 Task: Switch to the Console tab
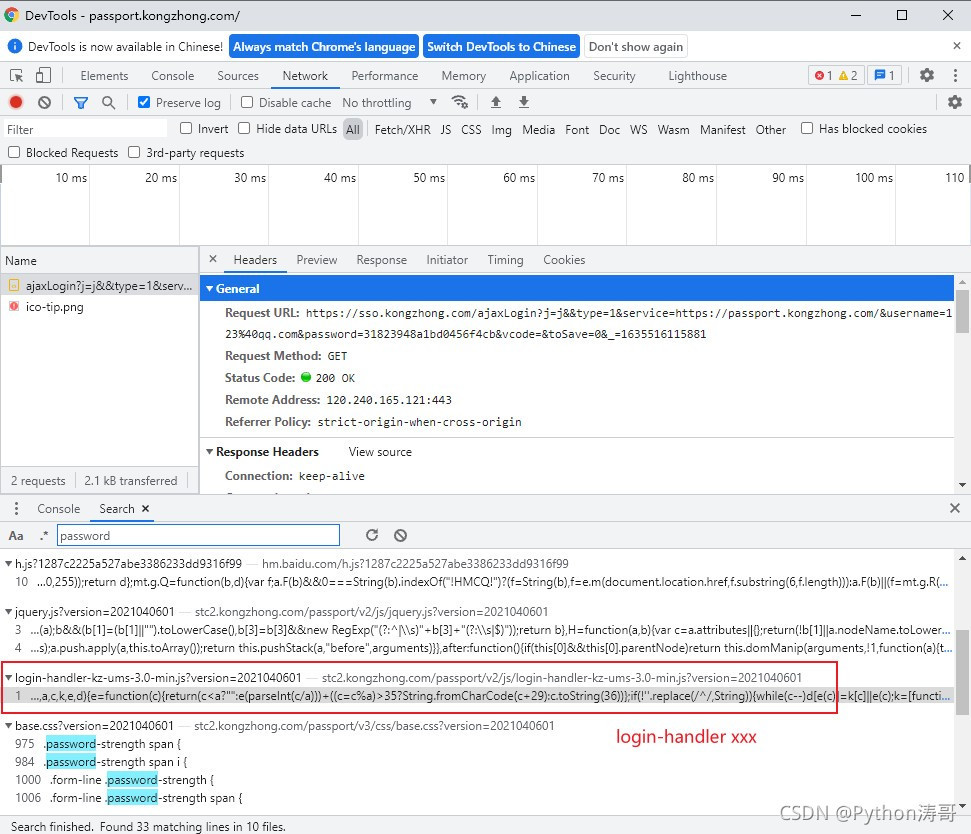click(173, 76)
